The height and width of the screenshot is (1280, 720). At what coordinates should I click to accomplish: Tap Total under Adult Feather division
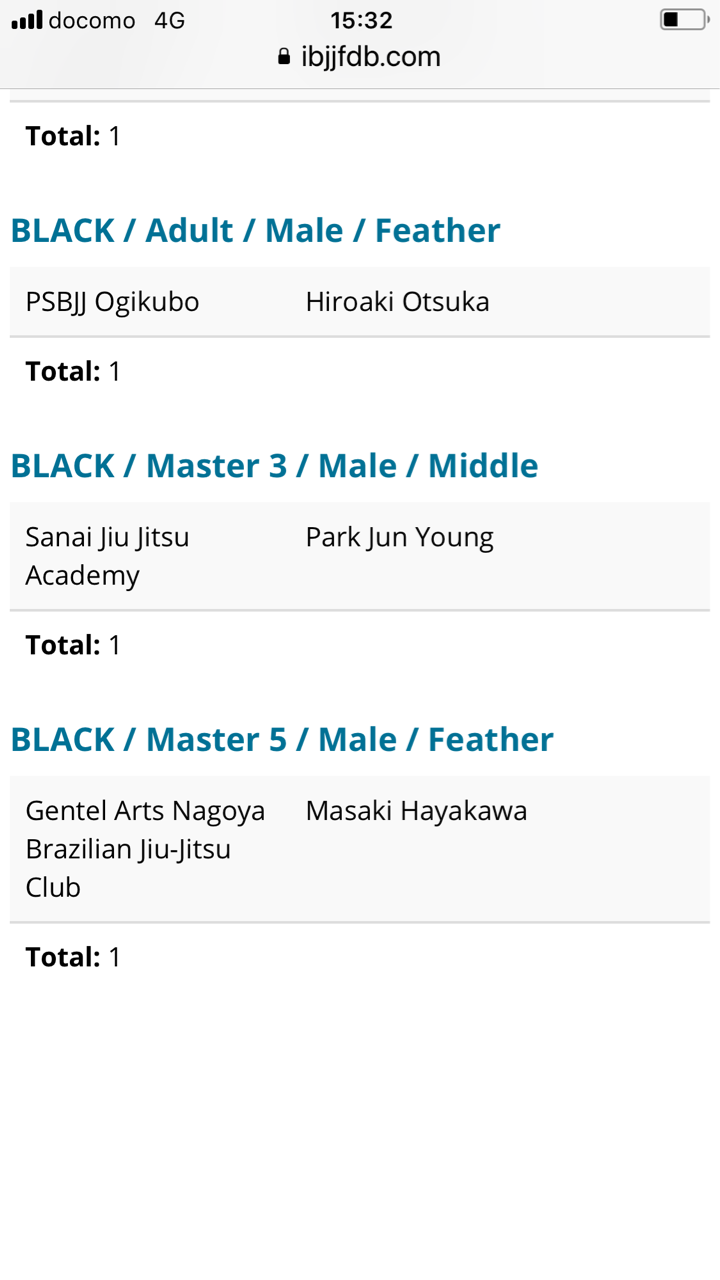(73, 372)
